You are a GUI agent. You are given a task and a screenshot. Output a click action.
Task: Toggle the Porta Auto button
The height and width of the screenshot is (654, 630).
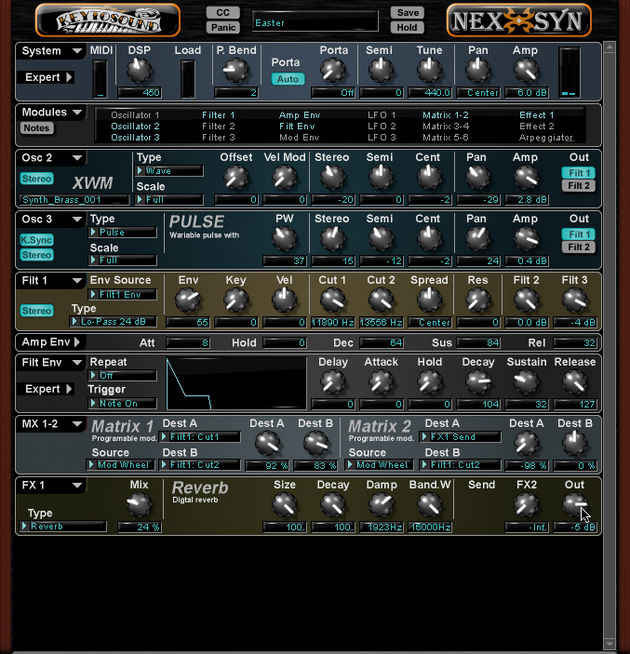click(288, 79)
